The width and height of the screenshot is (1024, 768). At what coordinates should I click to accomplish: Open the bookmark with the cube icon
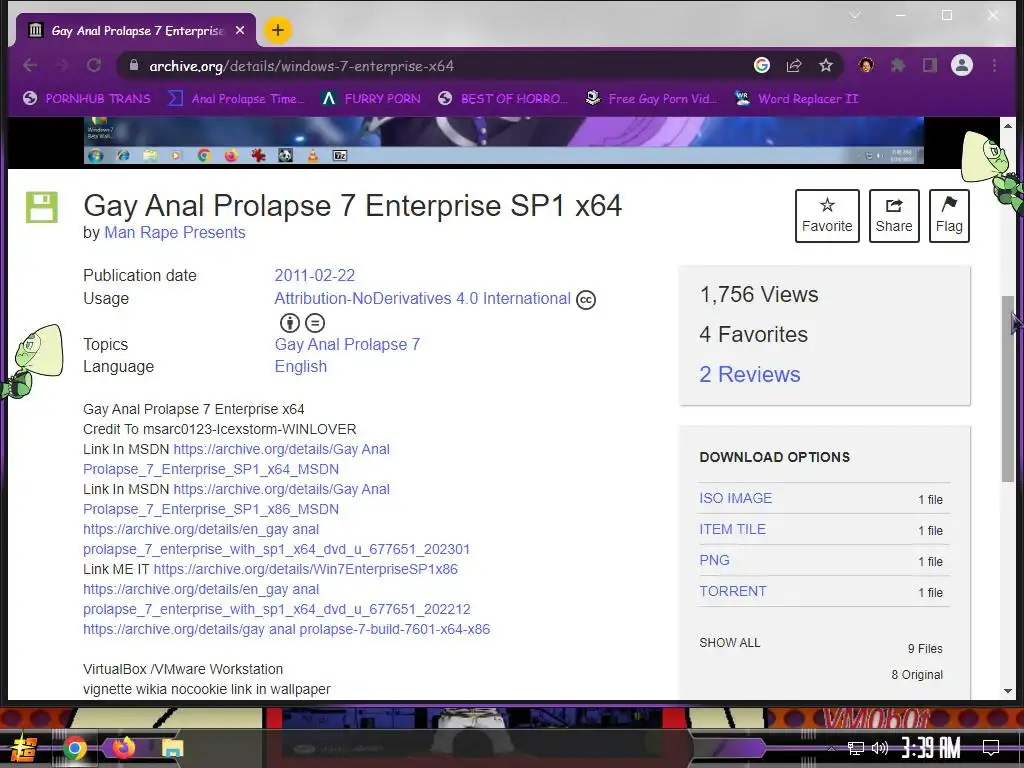click(651, 99)
